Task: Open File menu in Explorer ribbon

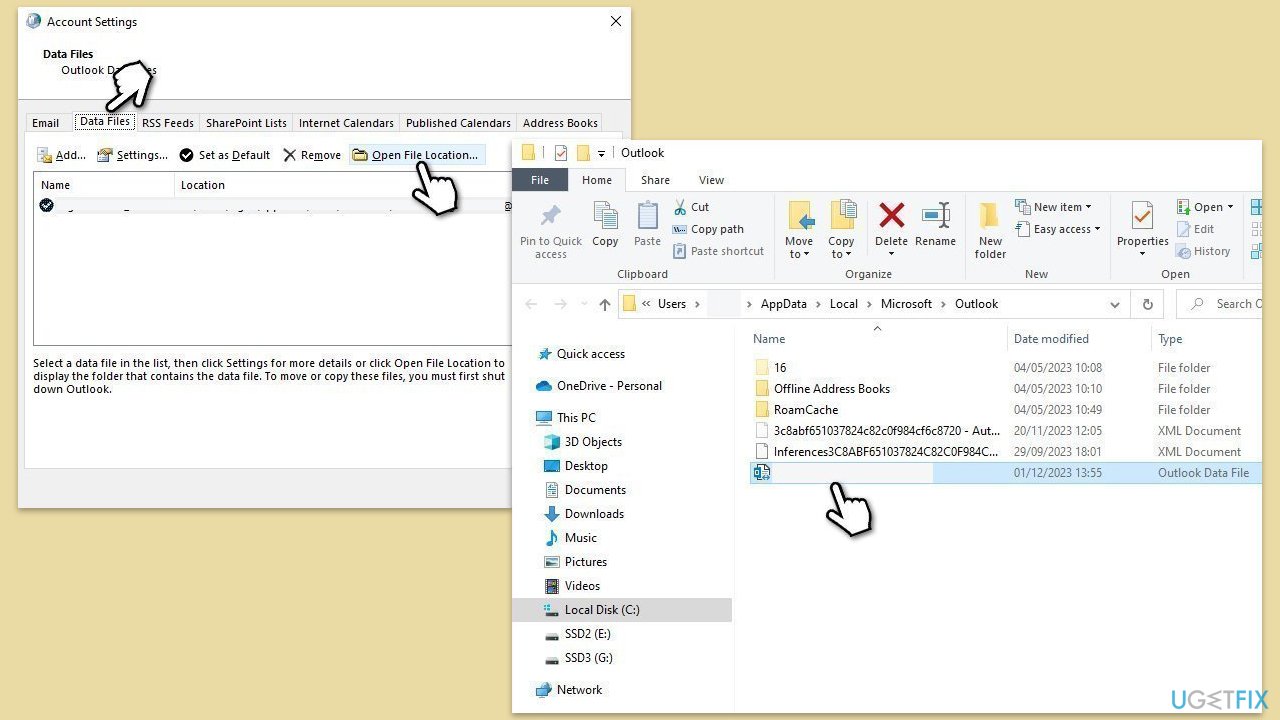Action: tap(540, 180)
